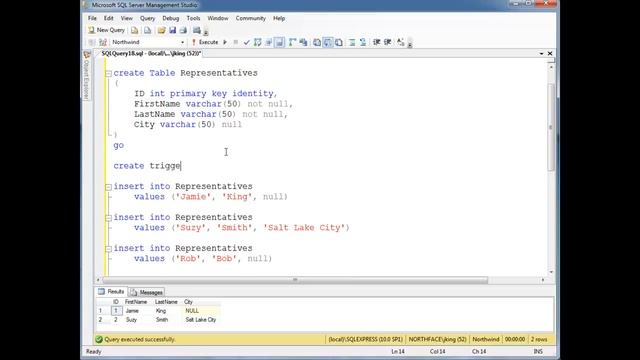
Task: Click the 'Query executed successfully' status text
Action: click(140, 340)
